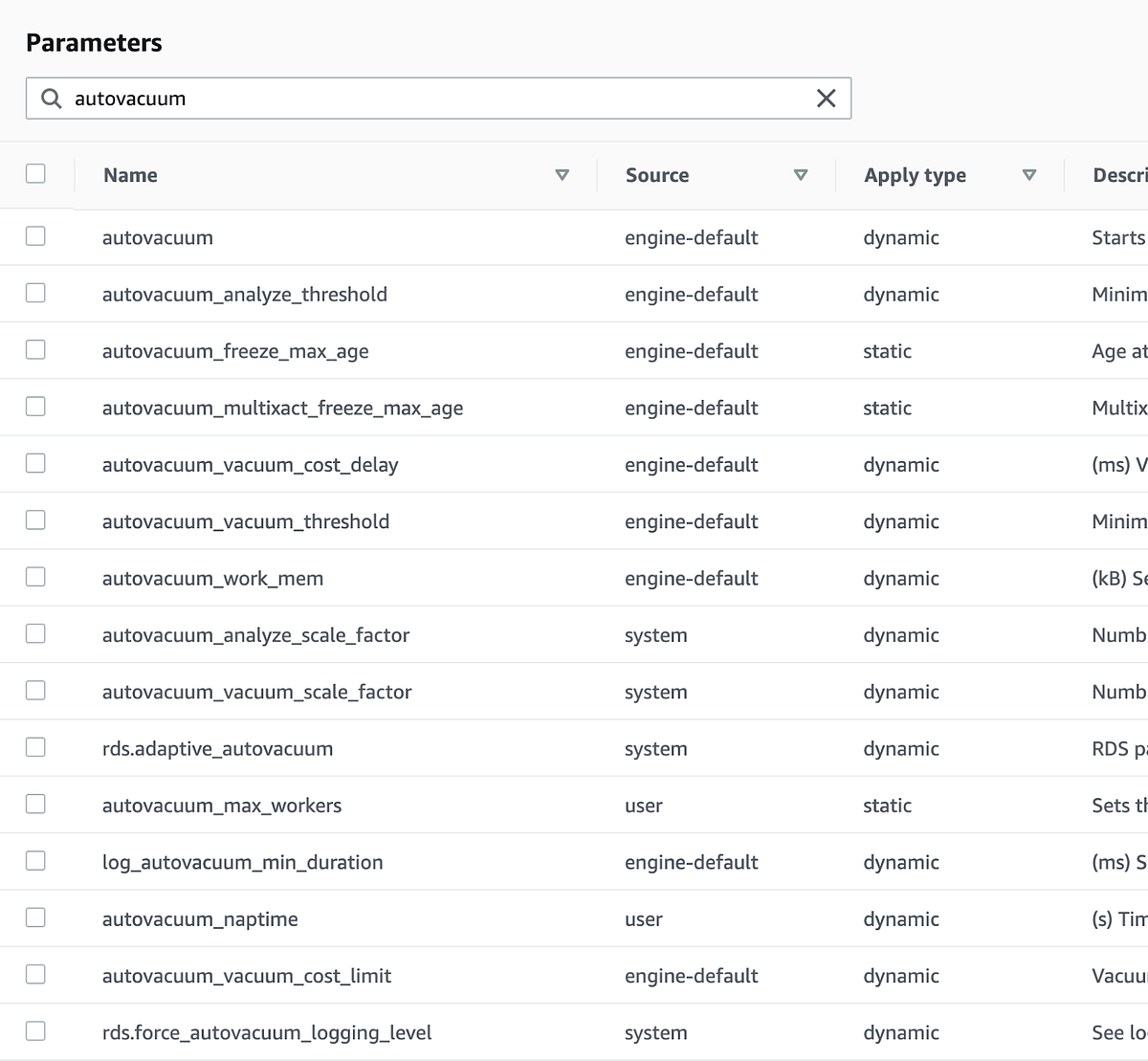Check rds.force_autovacuum_logging_level row
This screenshot has height=1061, width=1148.
point(35,1031)
